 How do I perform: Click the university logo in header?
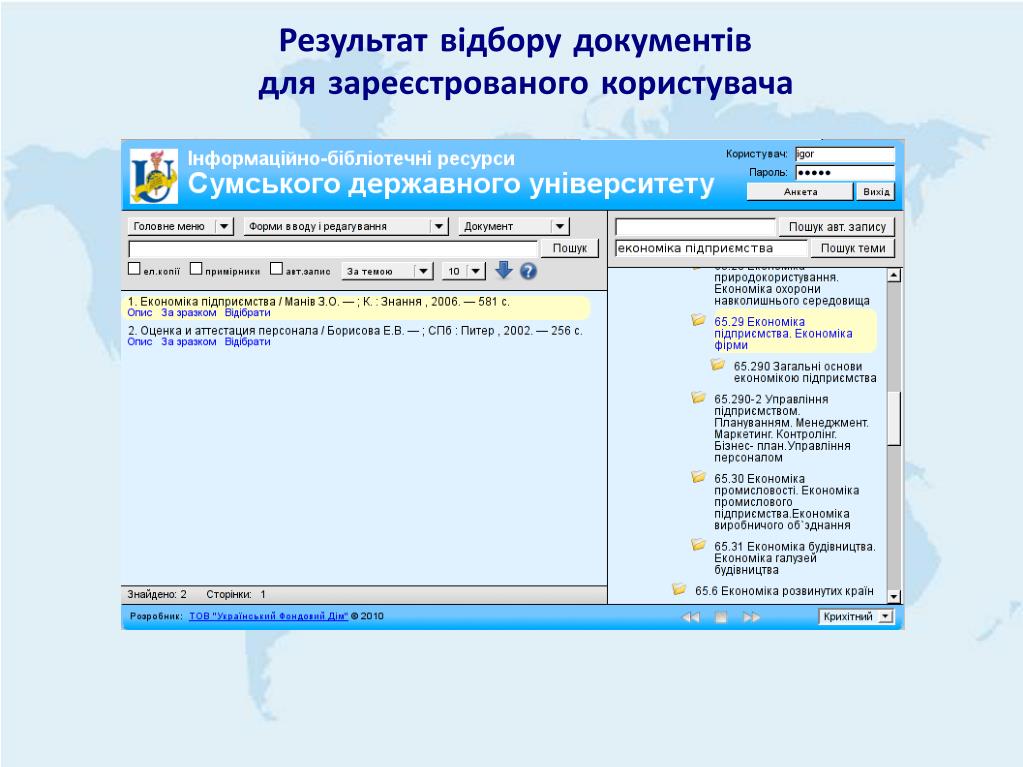(154, 176)
